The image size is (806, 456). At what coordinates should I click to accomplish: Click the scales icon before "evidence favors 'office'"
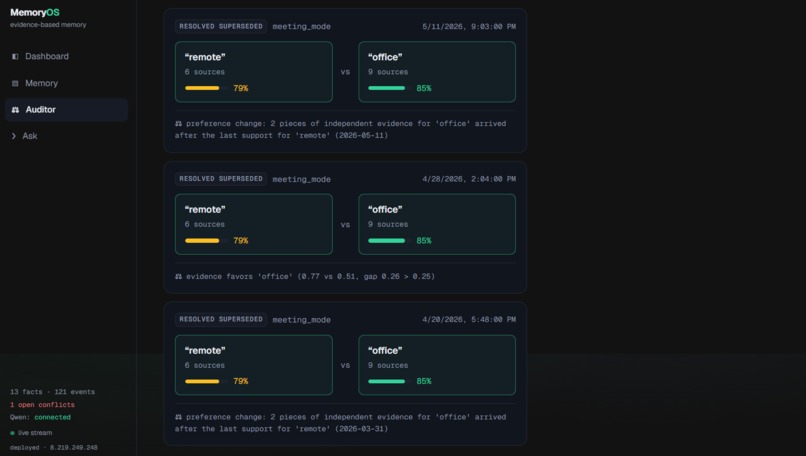[x=178, y=276]
